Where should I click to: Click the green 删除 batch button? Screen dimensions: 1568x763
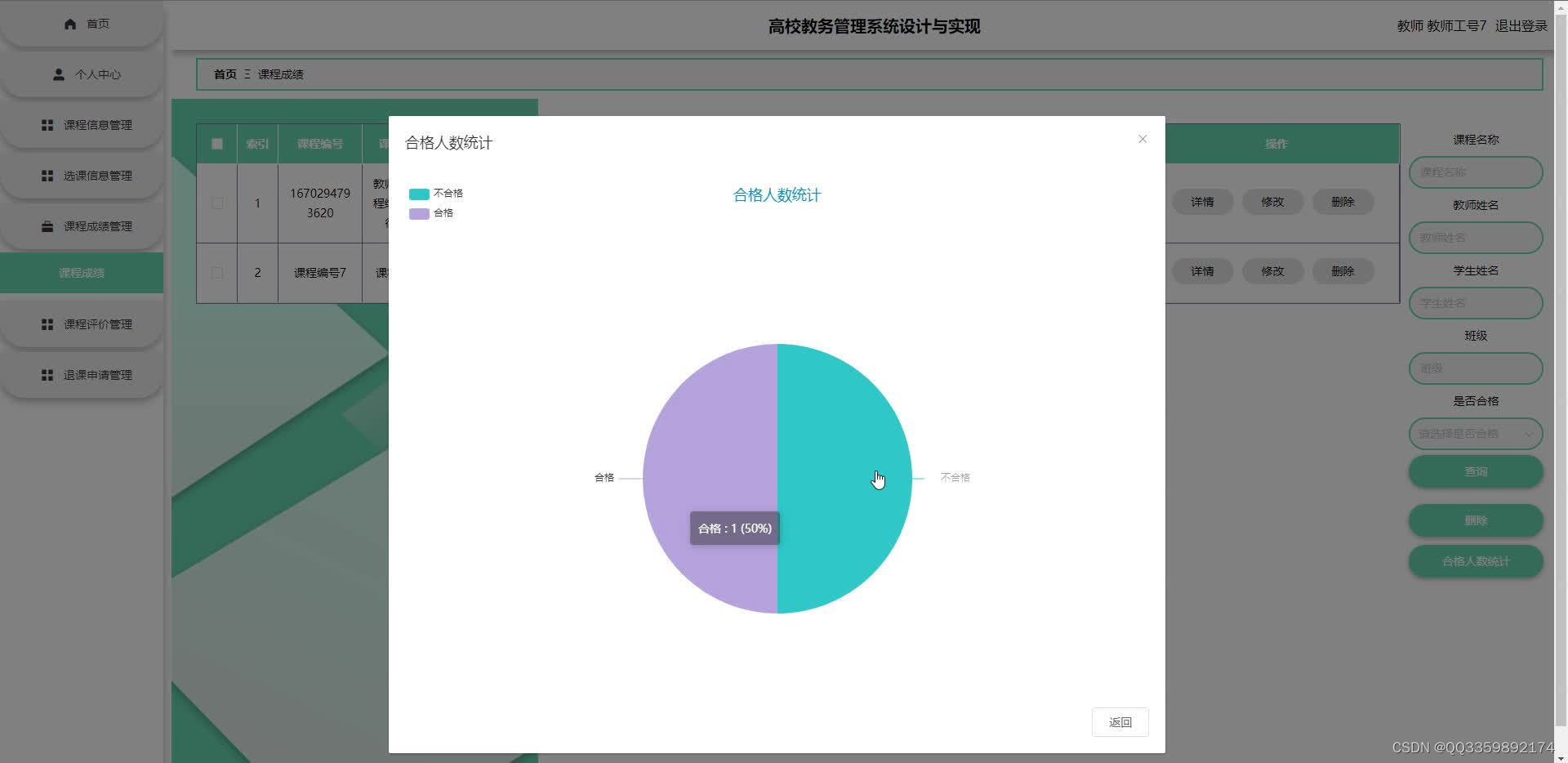1476,520
